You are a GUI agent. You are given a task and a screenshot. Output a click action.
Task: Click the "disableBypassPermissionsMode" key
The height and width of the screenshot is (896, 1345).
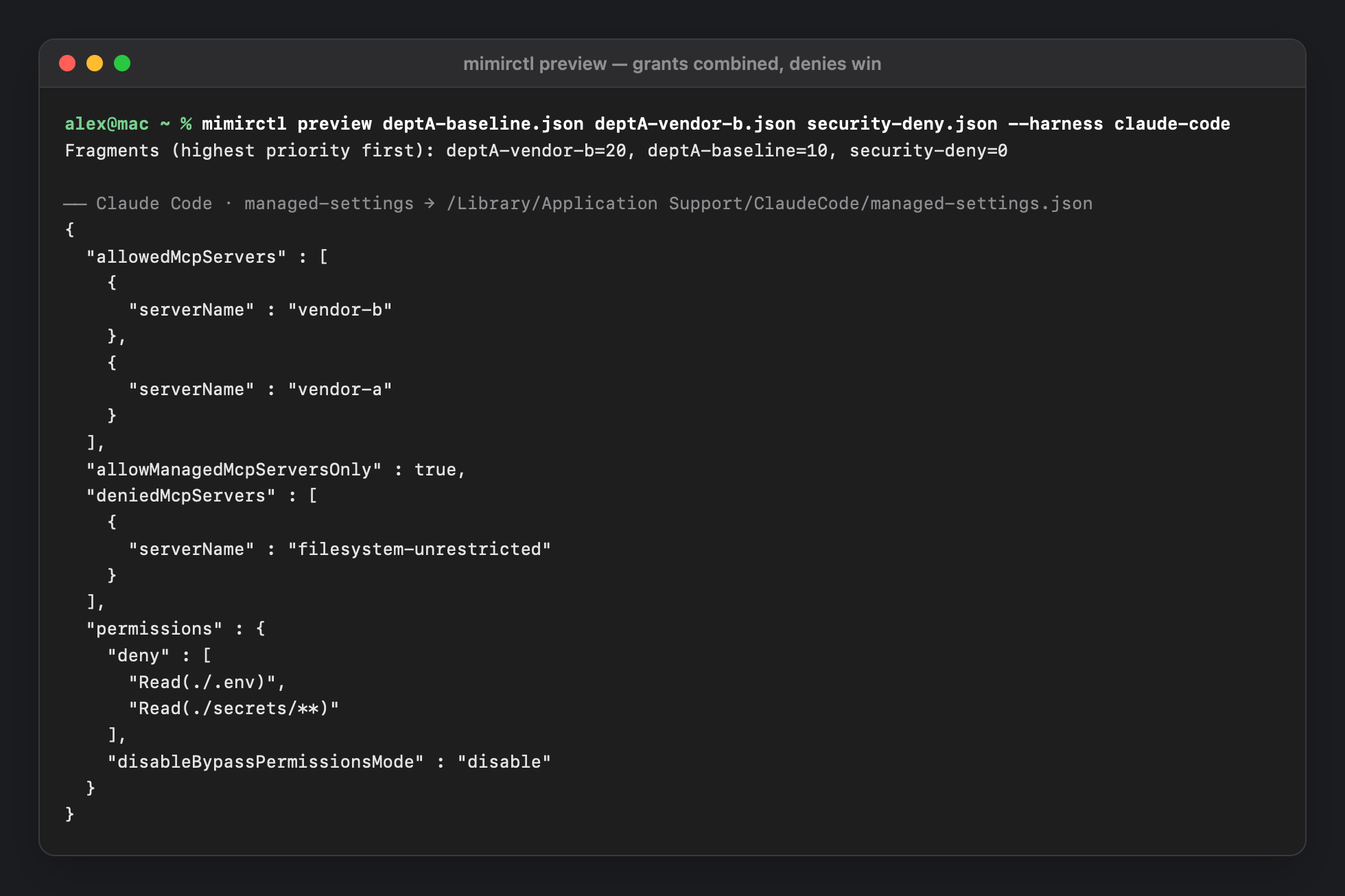coord(266,762)
